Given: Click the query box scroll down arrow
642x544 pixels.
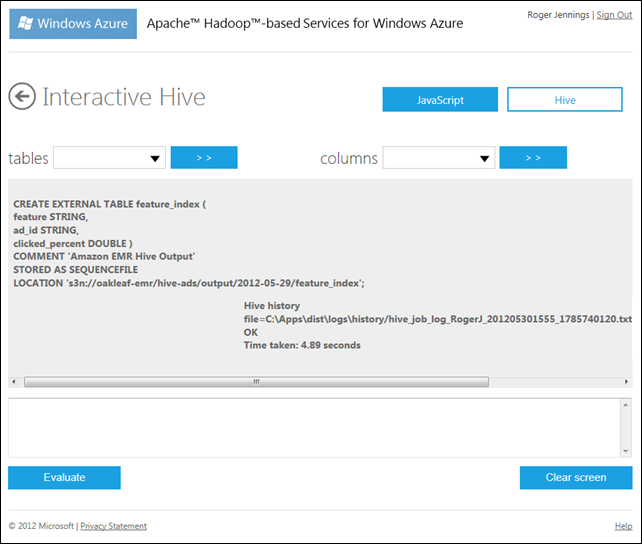Looking at the screenshot, I should coord(626,451).
